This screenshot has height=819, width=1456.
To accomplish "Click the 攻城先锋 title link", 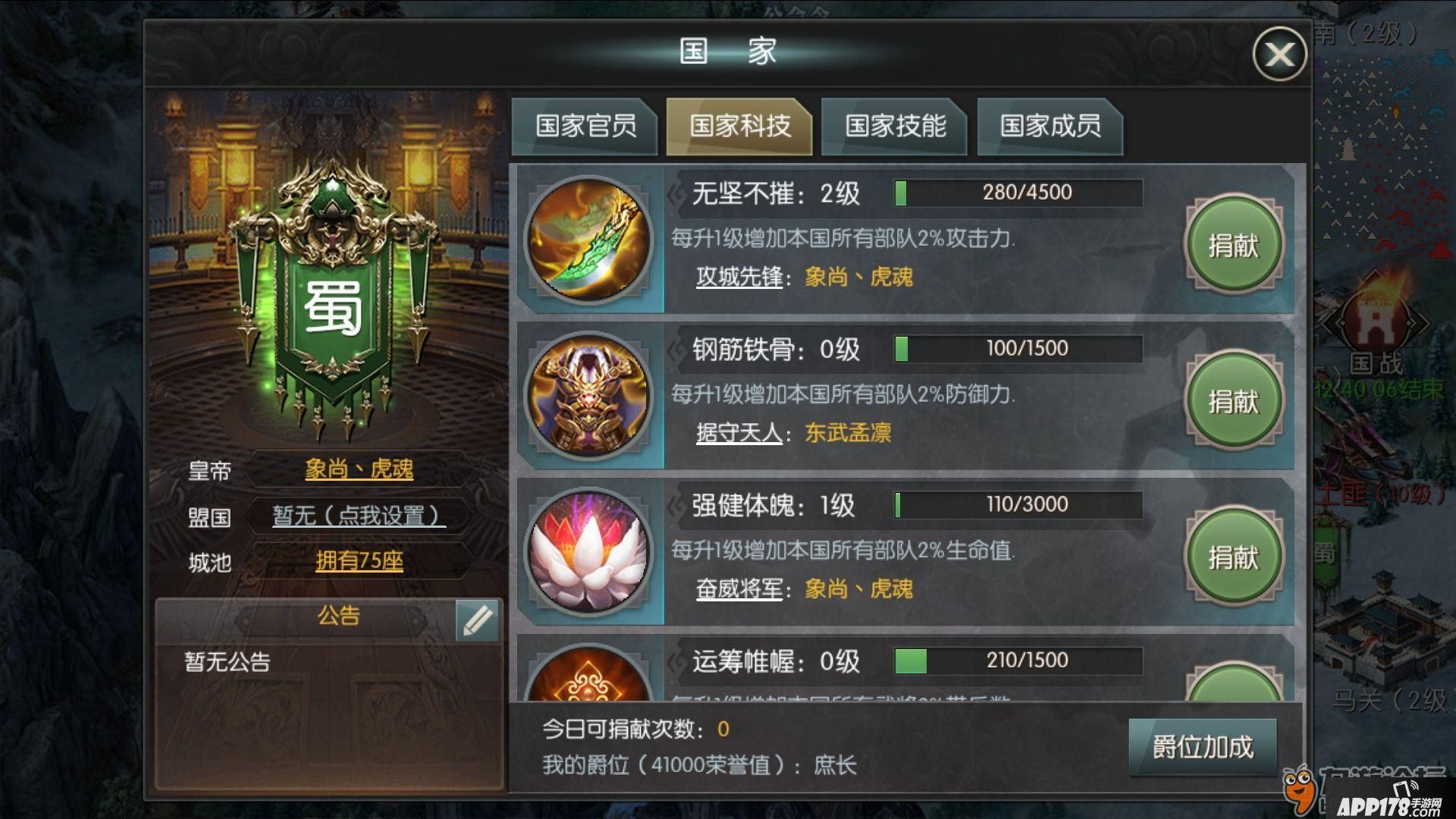I will coord(739,277).
